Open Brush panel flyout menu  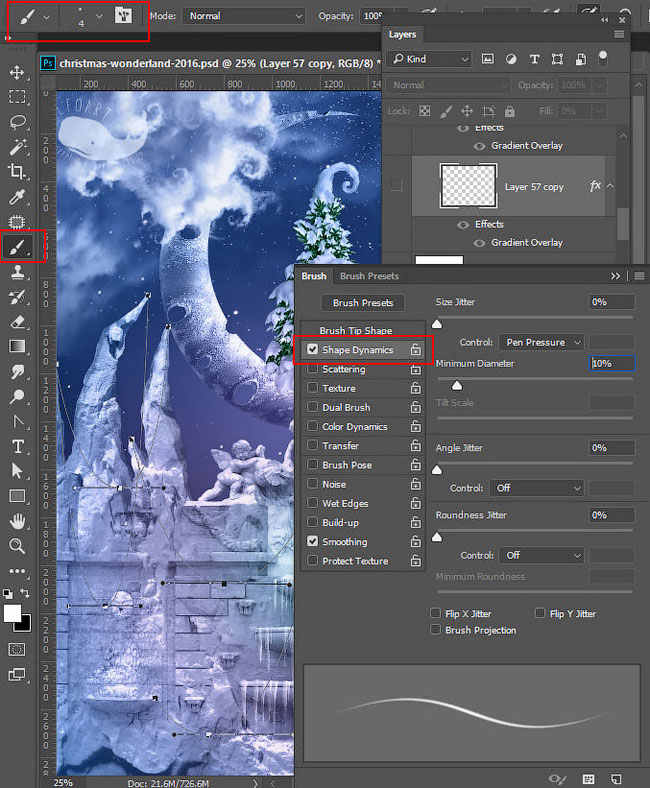point(639,276)
